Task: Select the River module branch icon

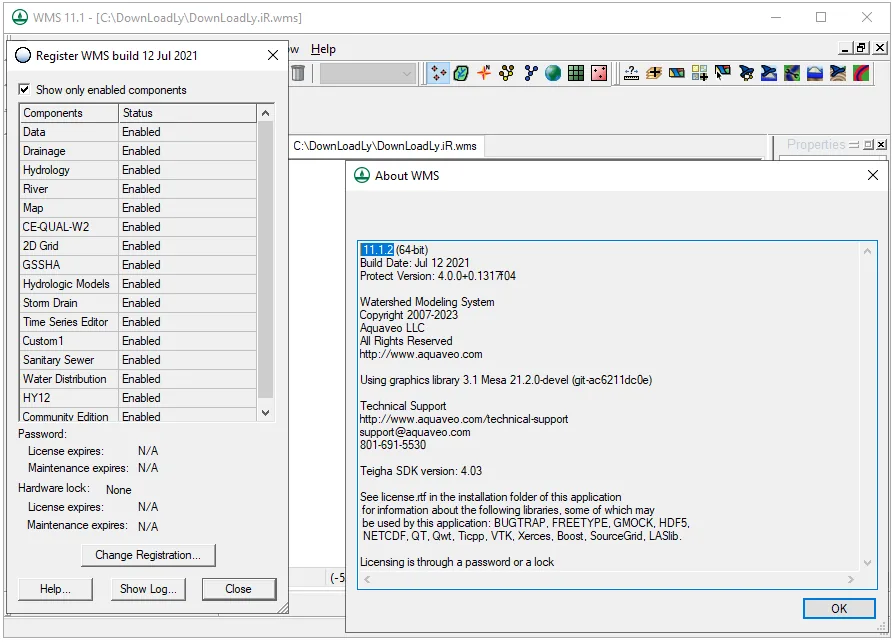Action: point(530,73)
